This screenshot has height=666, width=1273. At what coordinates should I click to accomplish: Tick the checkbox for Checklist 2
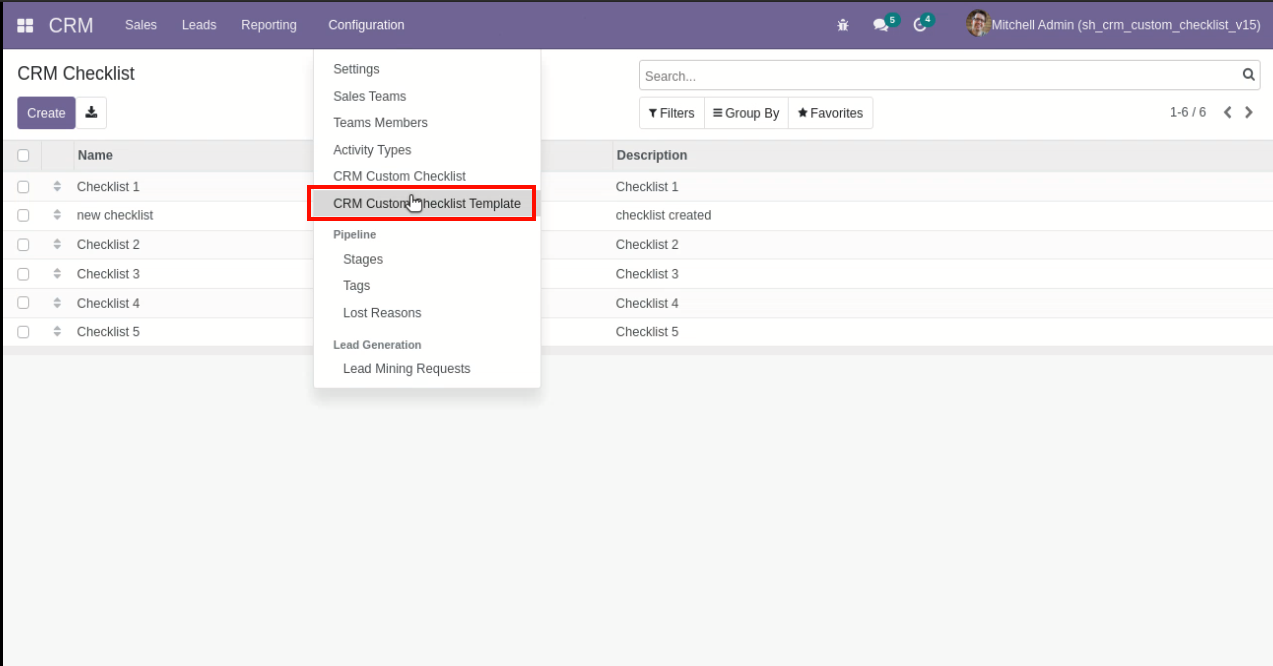tap(23, 245)
